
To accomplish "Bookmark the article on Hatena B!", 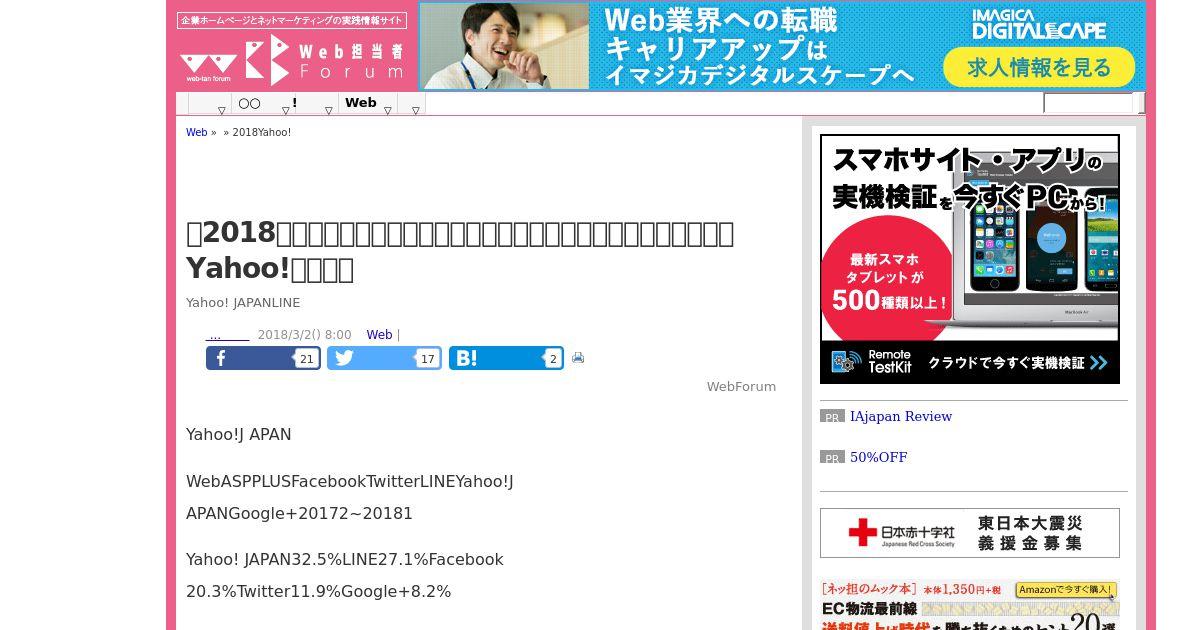I will click(x=506, y=358).
